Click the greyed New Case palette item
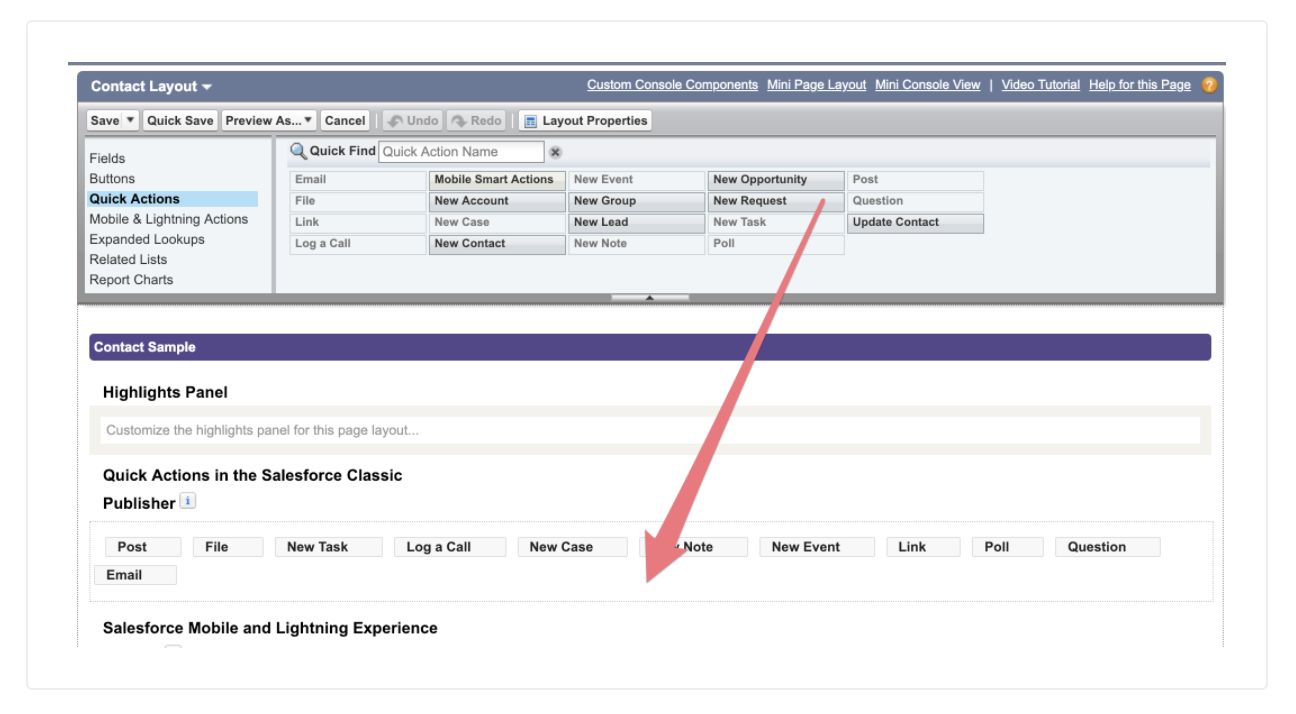The image size is (1296, 714). (x=497, y=223)
